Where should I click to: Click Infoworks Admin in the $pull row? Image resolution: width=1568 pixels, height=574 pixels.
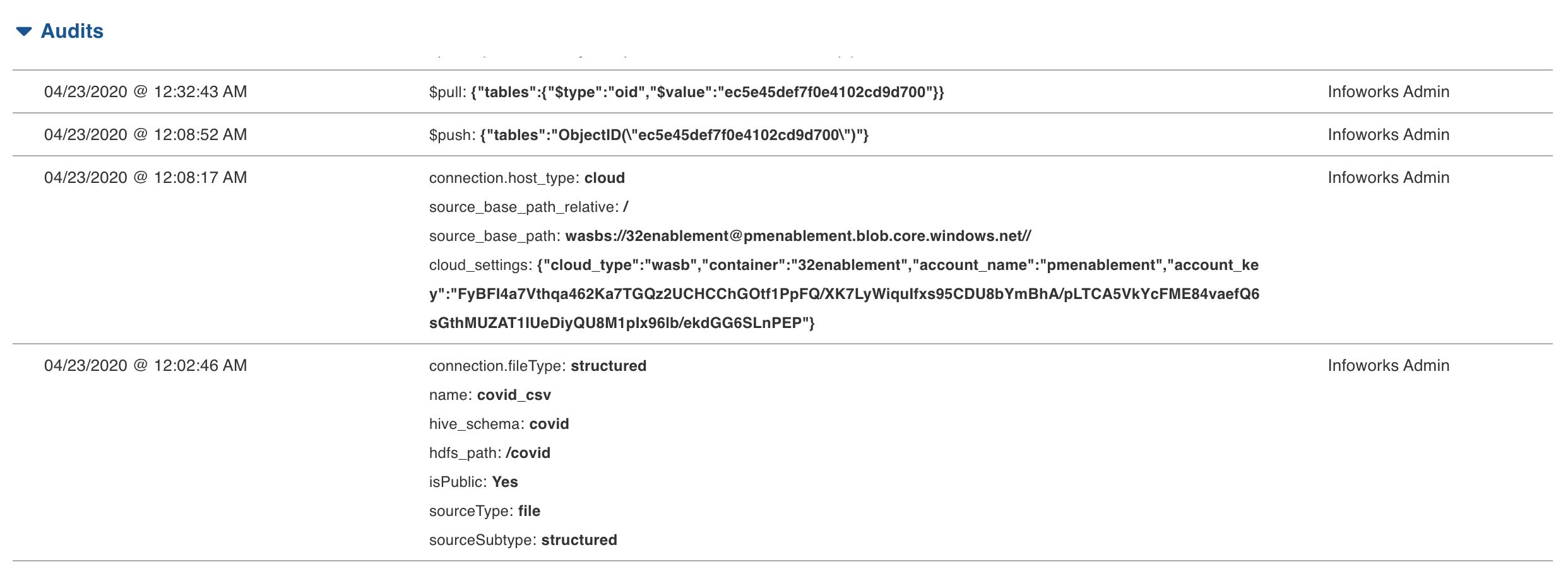(1388, 92)
